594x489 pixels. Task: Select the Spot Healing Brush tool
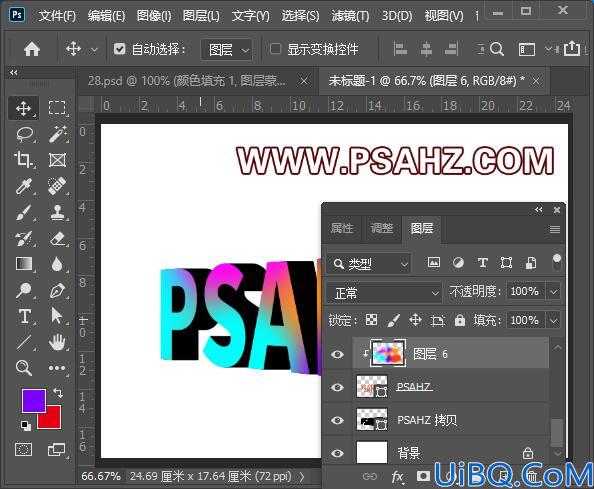57,186
